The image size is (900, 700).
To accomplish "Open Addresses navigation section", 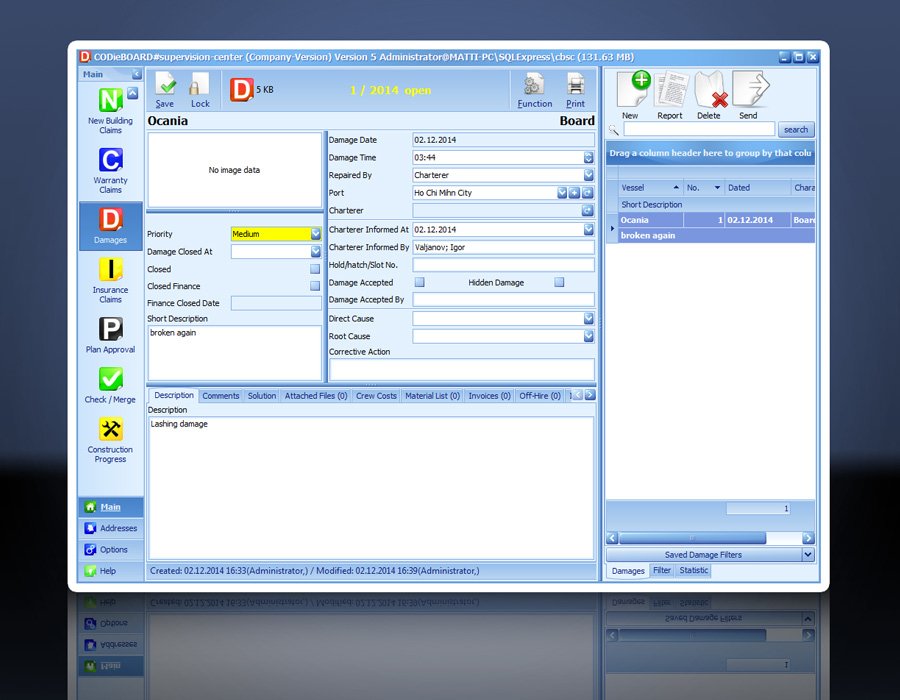I will point(110,528).
